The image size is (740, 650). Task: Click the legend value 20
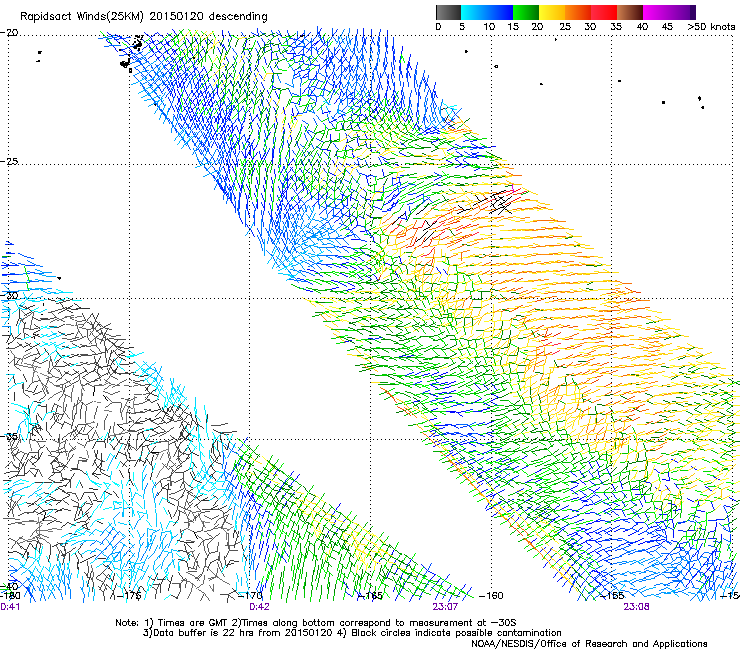tap(537, 27)
